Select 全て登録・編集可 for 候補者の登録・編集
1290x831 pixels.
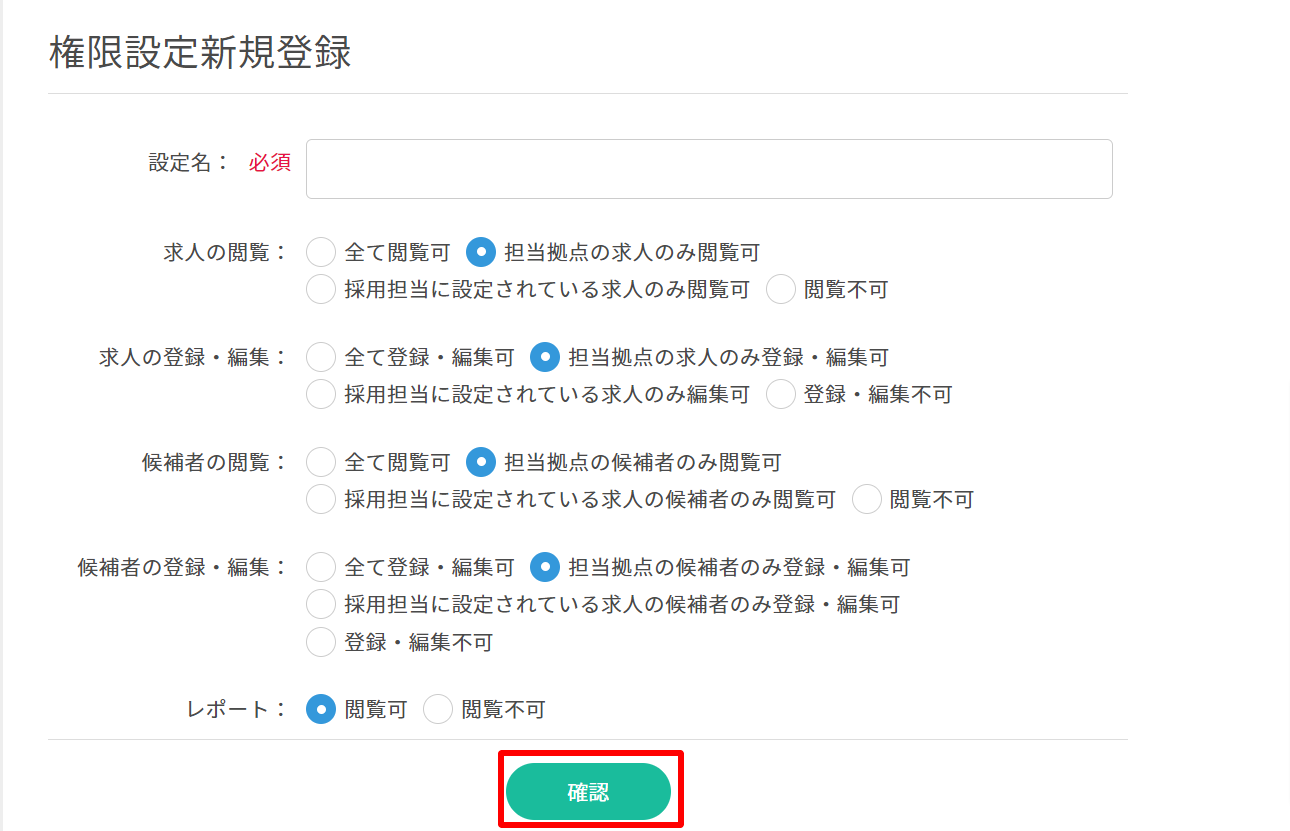pos(321,568)
